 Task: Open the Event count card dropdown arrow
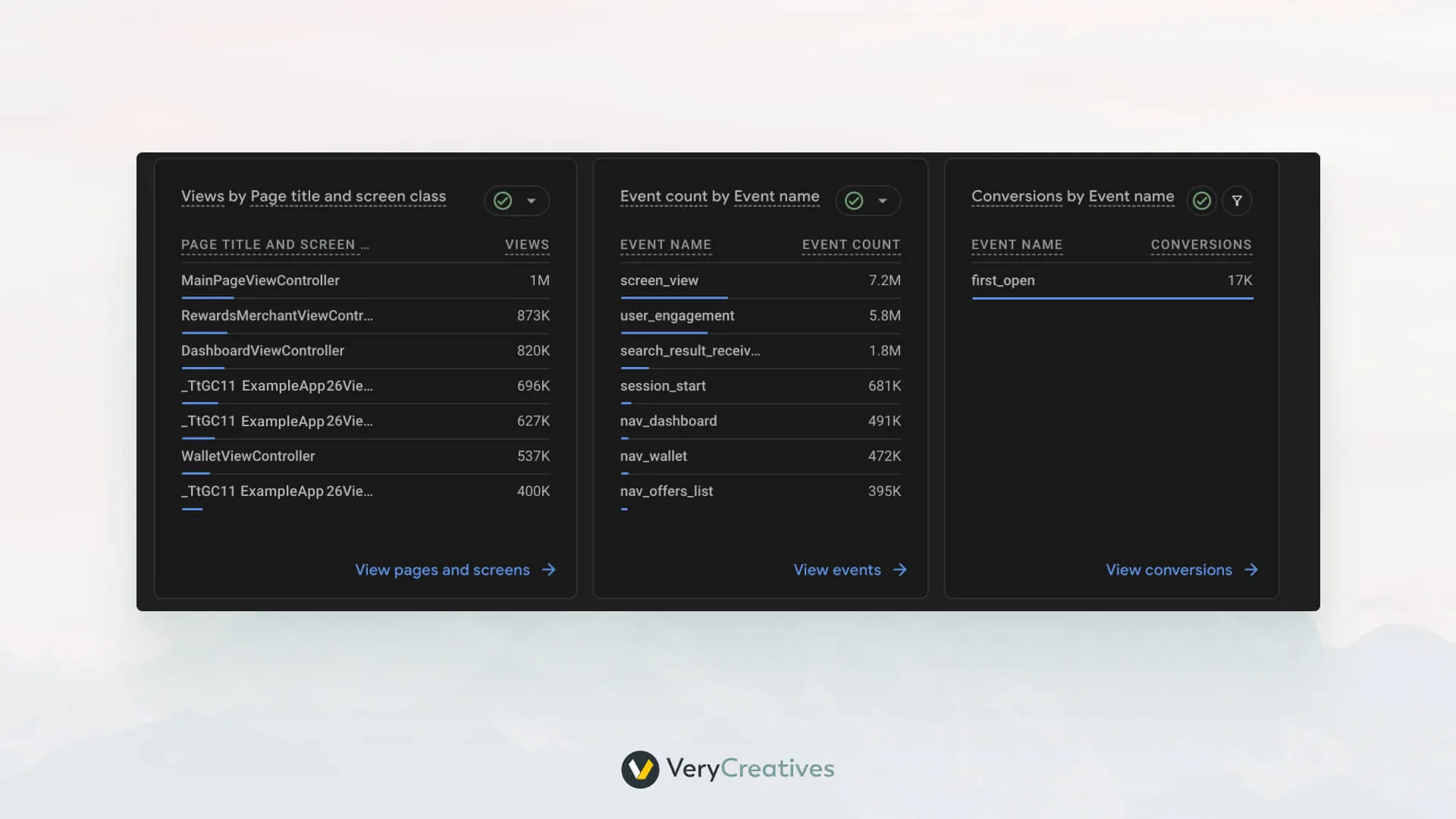882,201
